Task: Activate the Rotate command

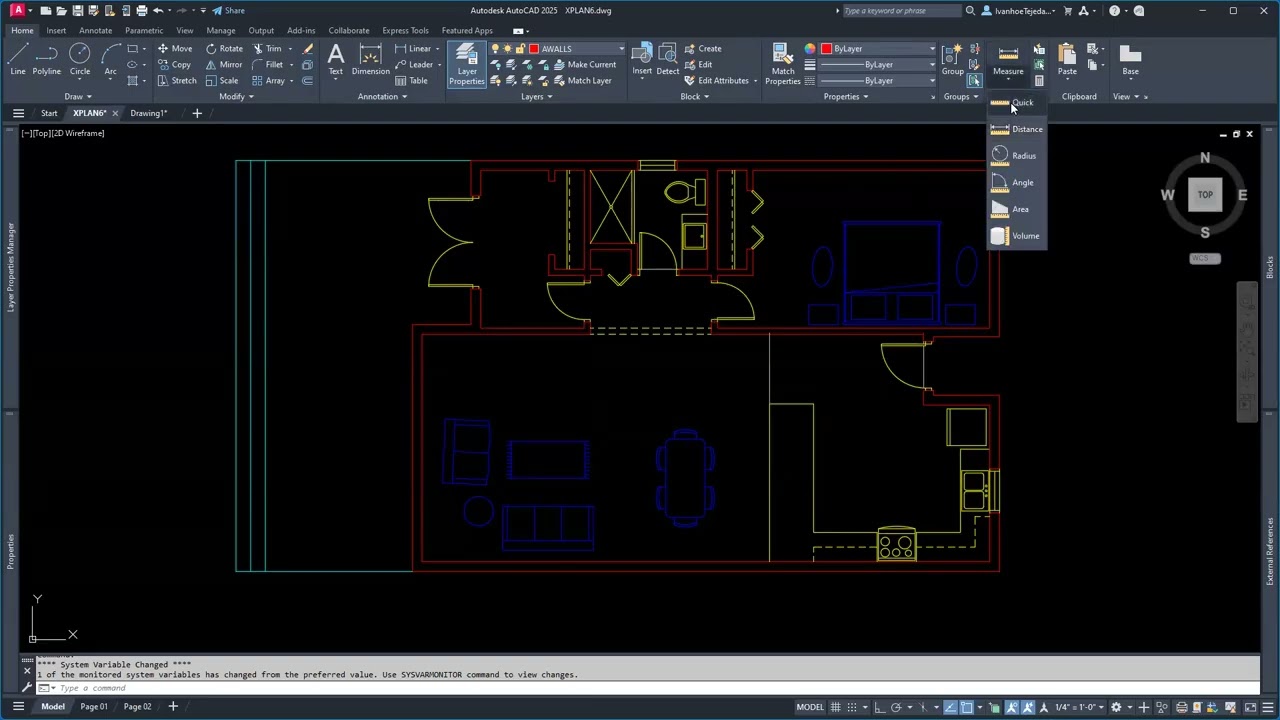Action: click(223, 49)
